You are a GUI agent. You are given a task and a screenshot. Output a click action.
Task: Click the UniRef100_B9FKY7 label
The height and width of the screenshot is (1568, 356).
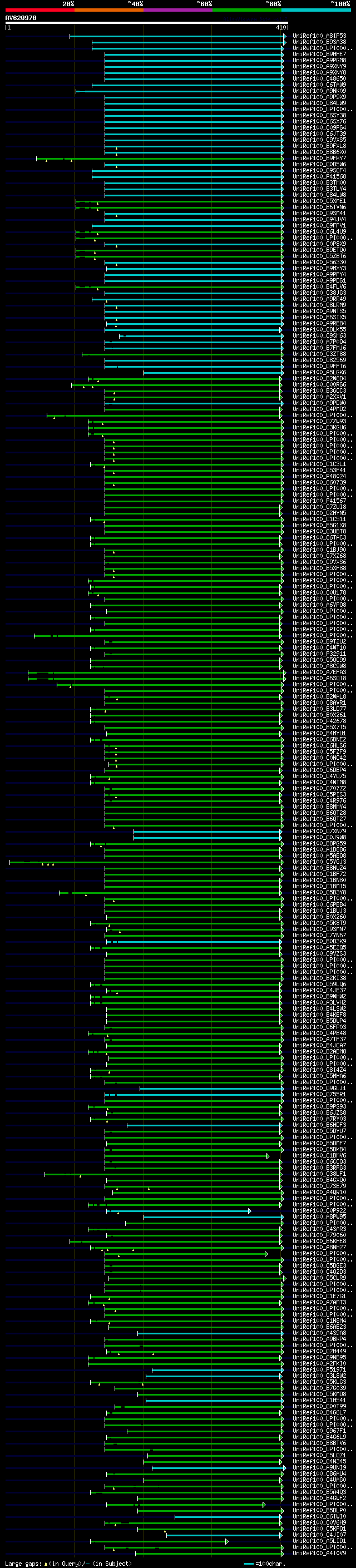(319, 159)
